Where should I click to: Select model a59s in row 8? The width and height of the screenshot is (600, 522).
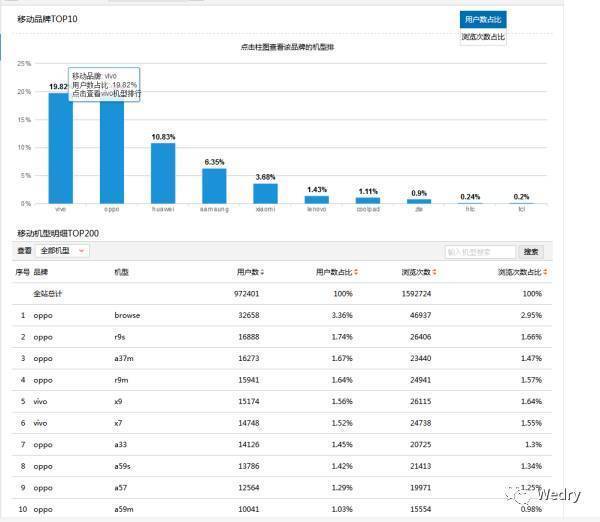pyautogui.click(x=122, y=466)
